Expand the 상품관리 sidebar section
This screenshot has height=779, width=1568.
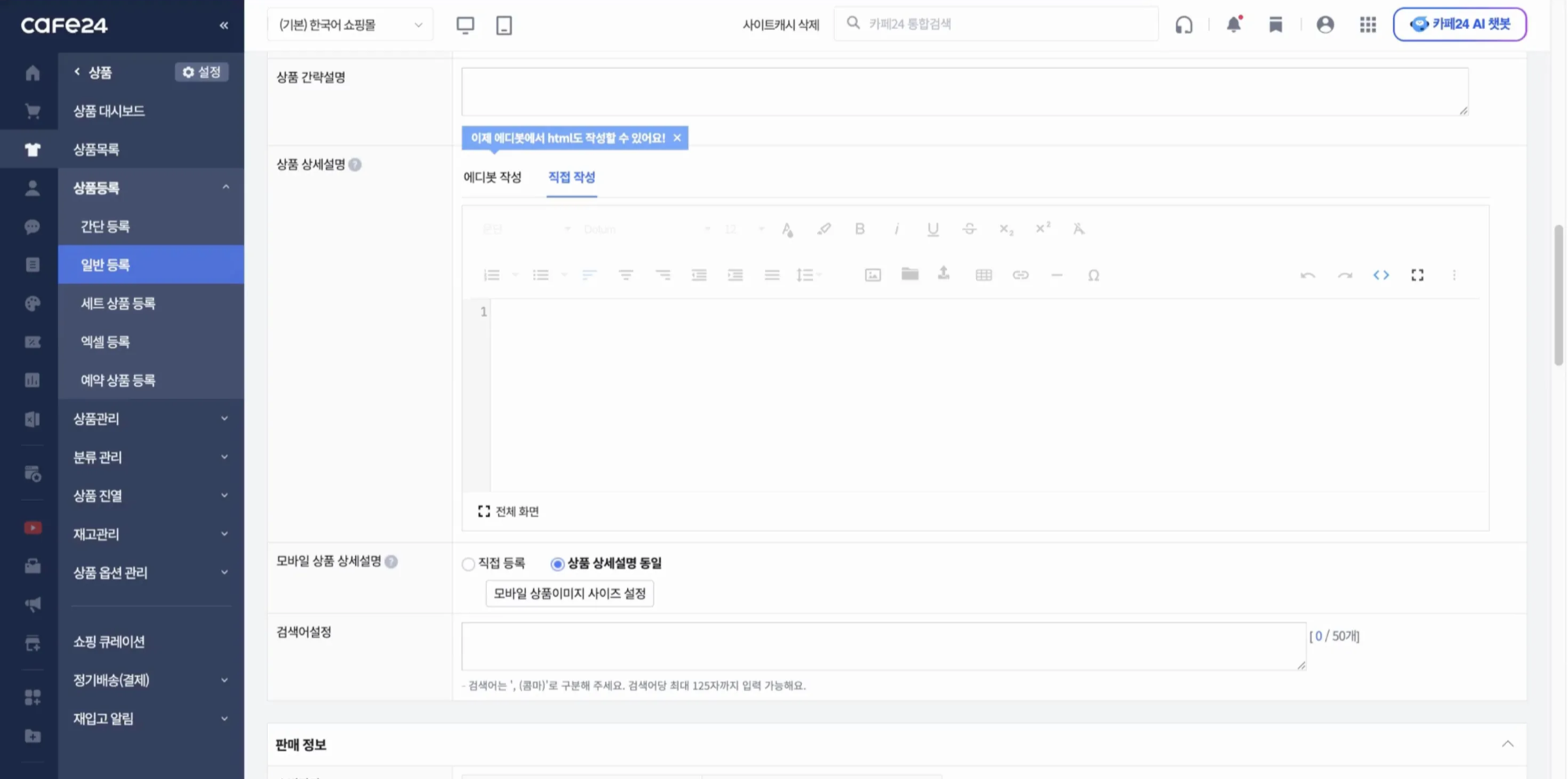[x=150, y=418]
